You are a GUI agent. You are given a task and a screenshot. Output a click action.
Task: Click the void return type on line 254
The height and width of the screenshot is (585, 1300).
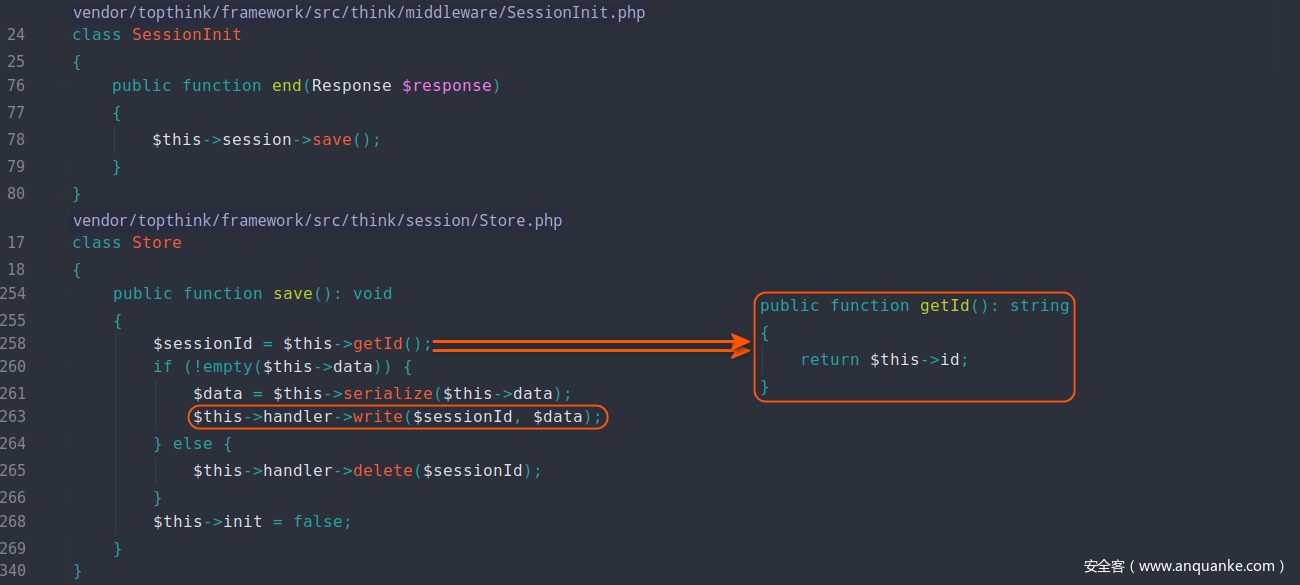[373, 293]
